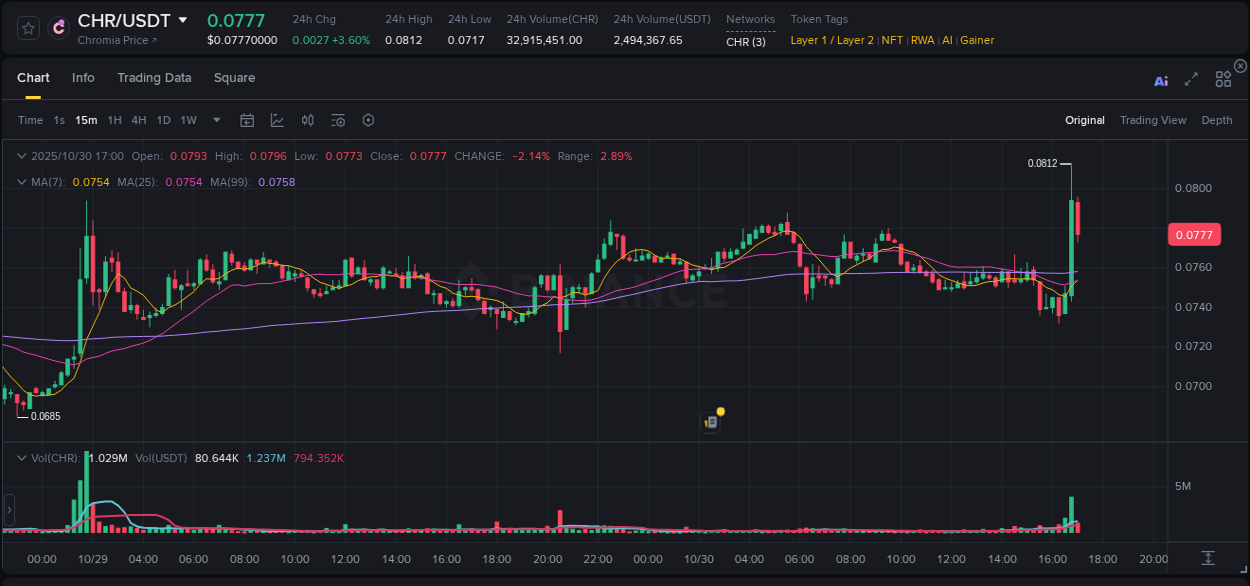Select the date range calendar icon
This screenshot has height=586, width=1250.
[x=247, y=120]
